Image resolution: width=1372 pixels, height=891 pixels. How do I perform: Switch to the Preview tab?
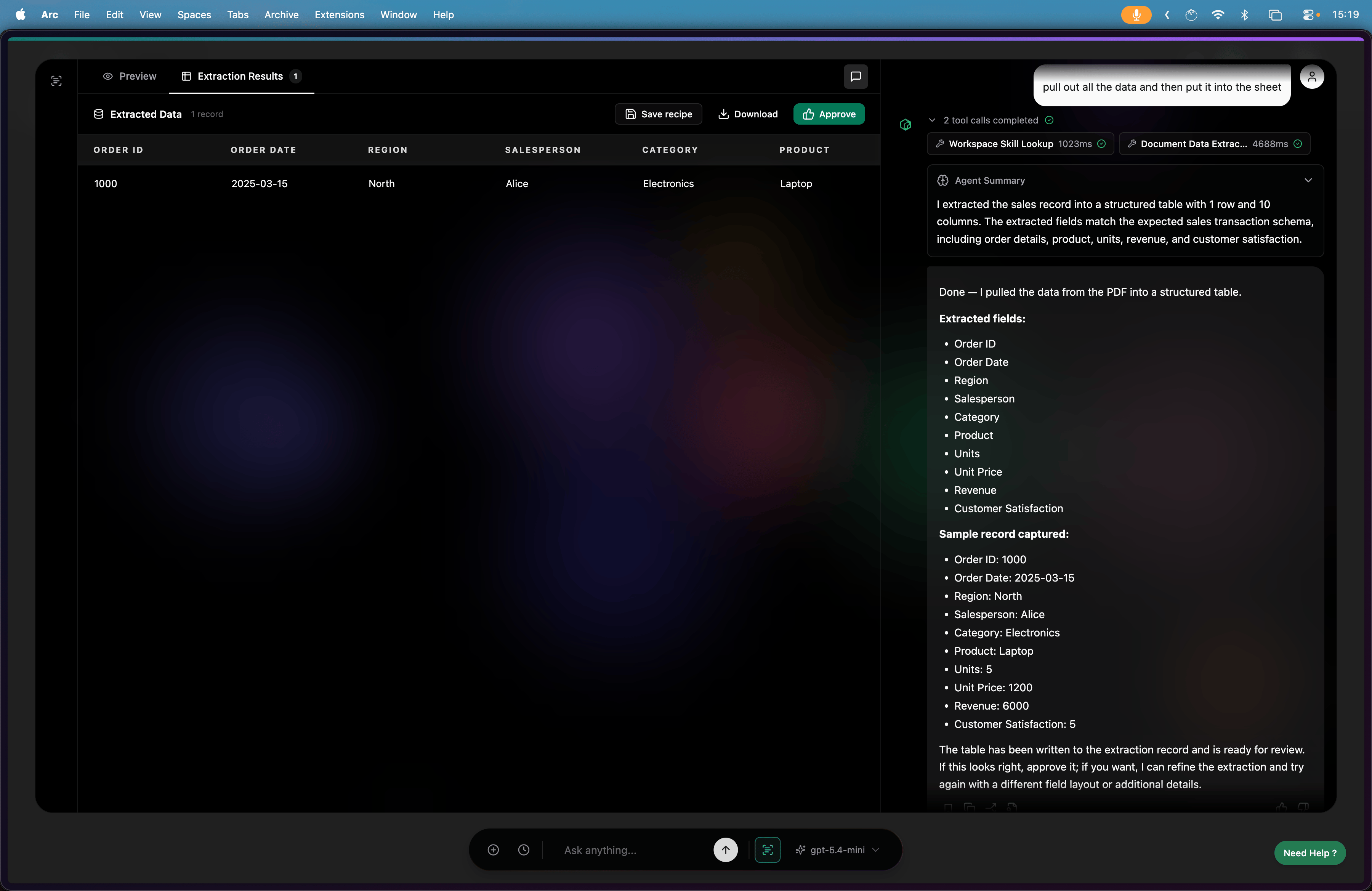click(x=129, y=76)
